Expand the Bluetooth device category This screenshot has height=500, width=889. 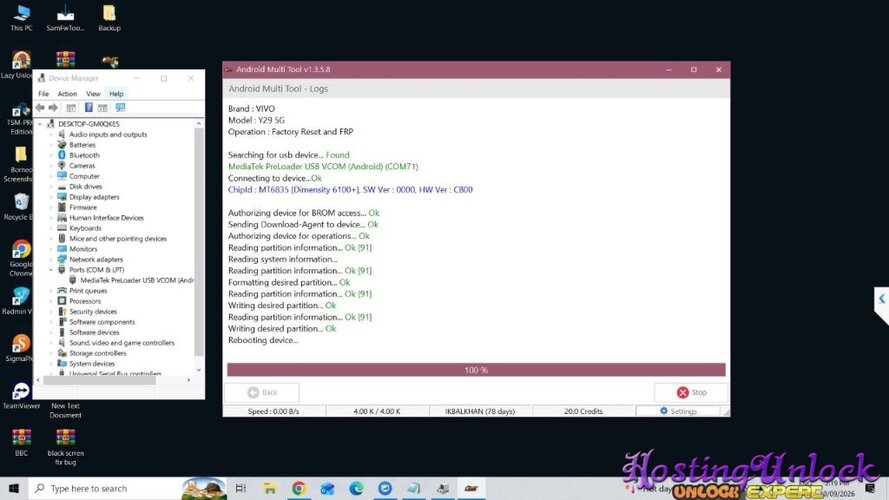tap(51, 155)
